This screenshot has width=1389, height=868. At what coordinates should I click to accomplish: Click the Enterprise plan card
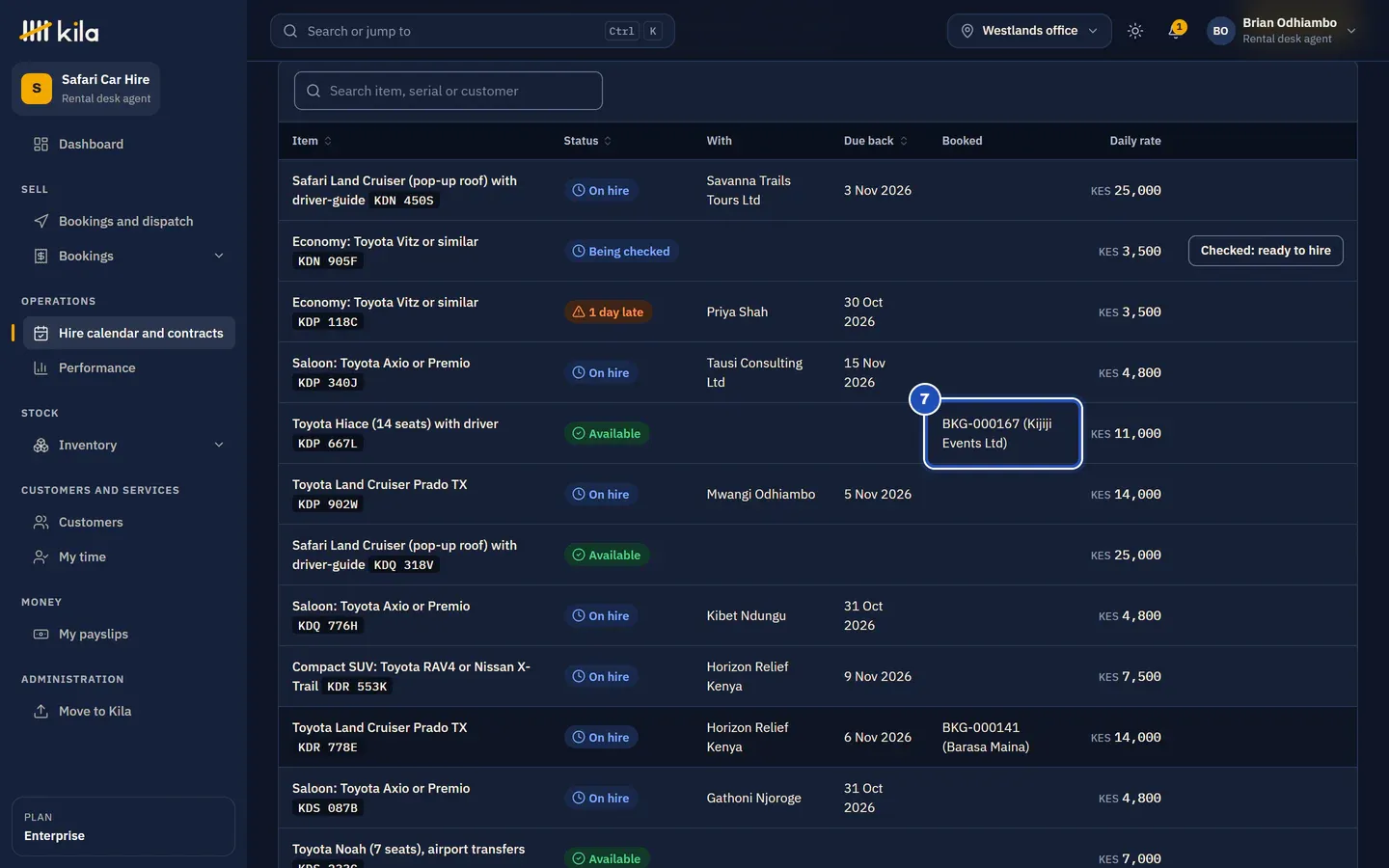(123, 827)
